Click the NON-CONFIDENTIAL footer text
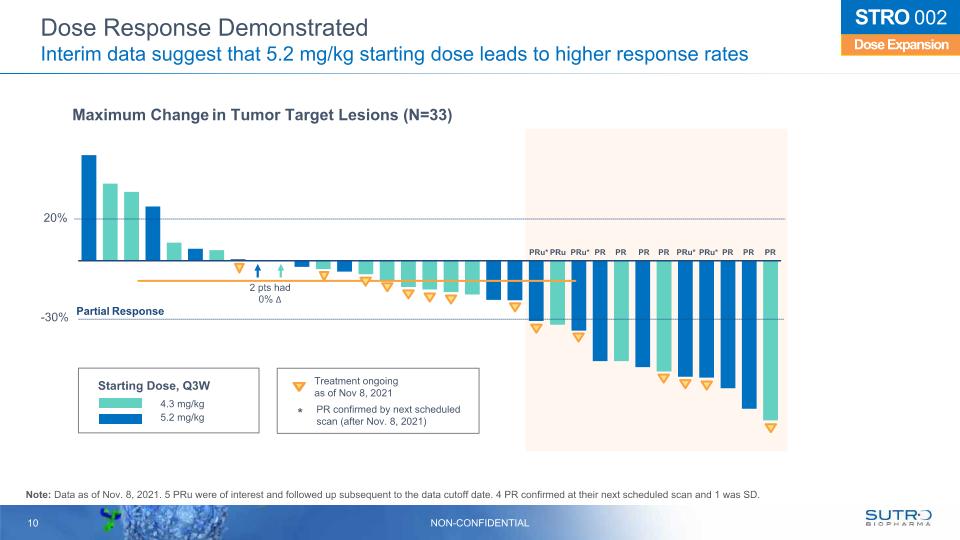The width and height of the screenshot is (960, 540). (480, 523)
